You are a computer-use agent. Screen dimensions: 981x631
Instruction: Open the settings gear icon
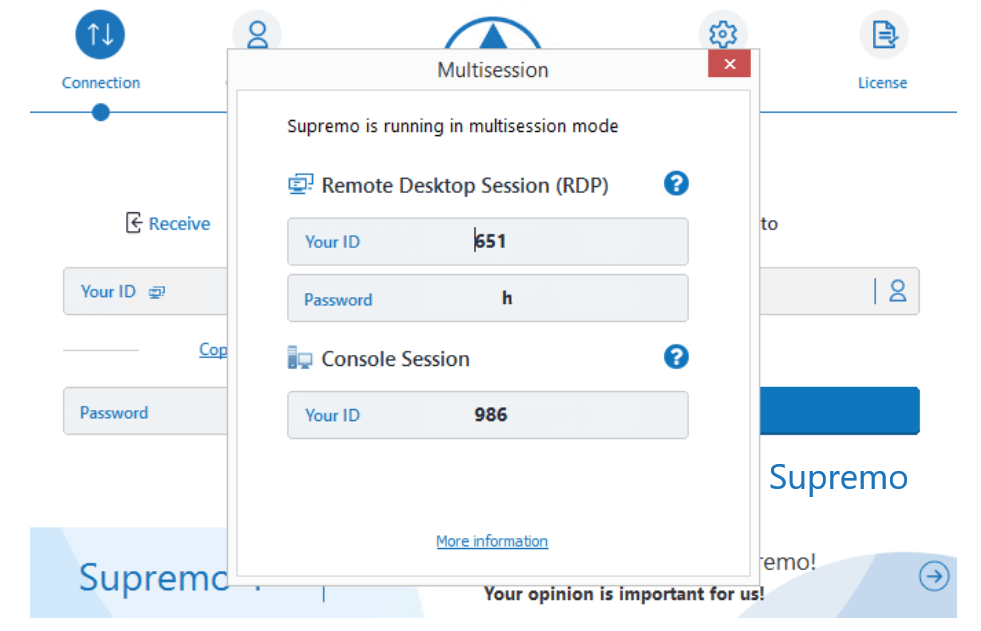(723, 31)
